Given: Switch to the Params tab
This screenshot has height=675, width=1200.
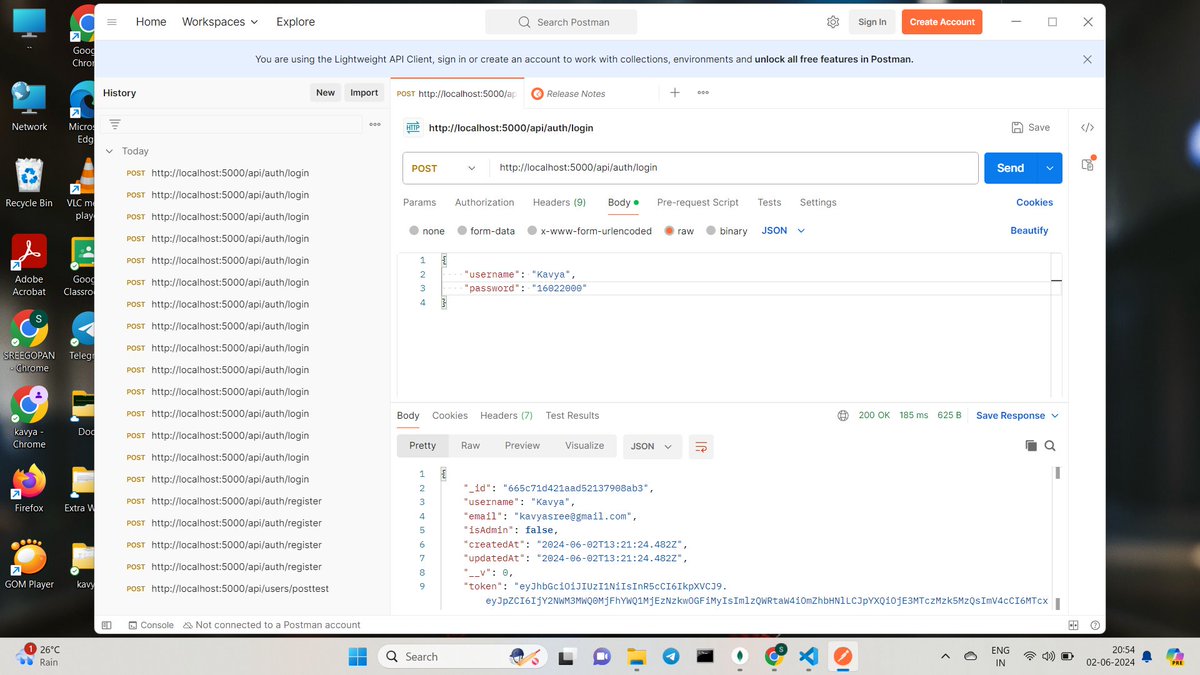Looking at the screenshot, I should point(420,202).
